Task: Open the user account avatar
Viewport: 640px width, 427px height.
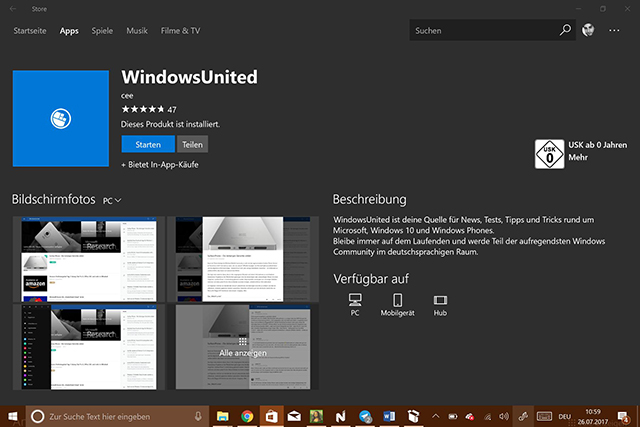Action: (588, 30)
